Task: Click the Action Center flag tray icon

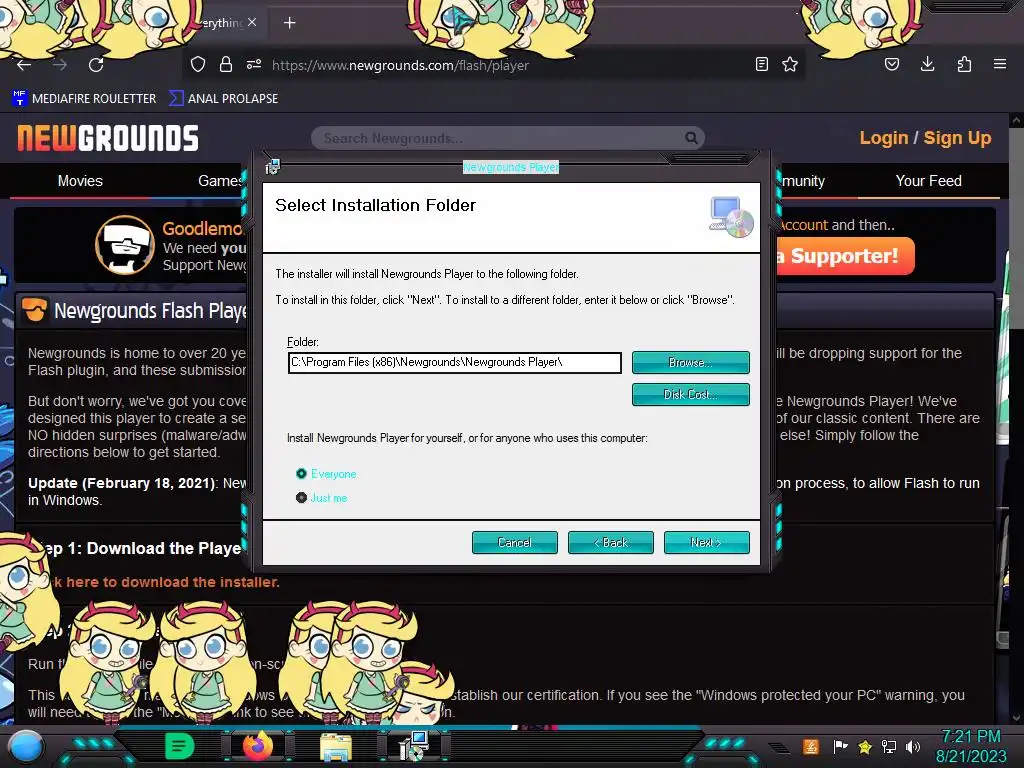Action: (840, 746)
